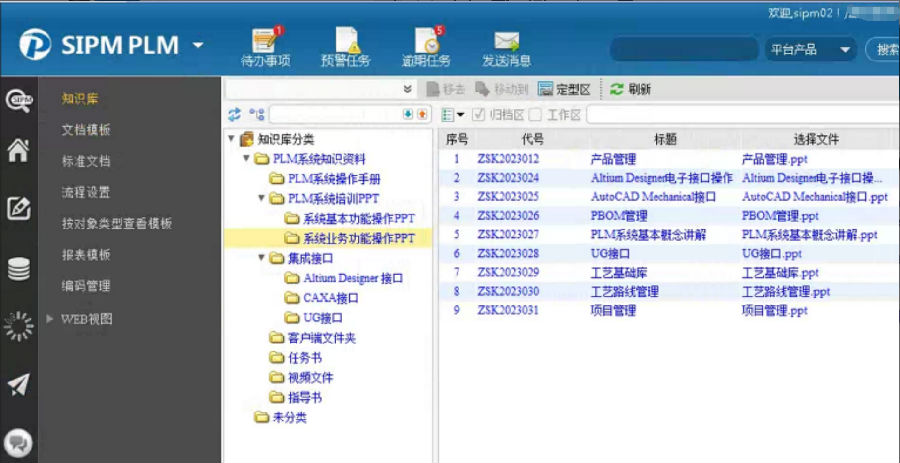Collapse the 知识库分类 tree root
900x463 pixels.
click(231, 139)
